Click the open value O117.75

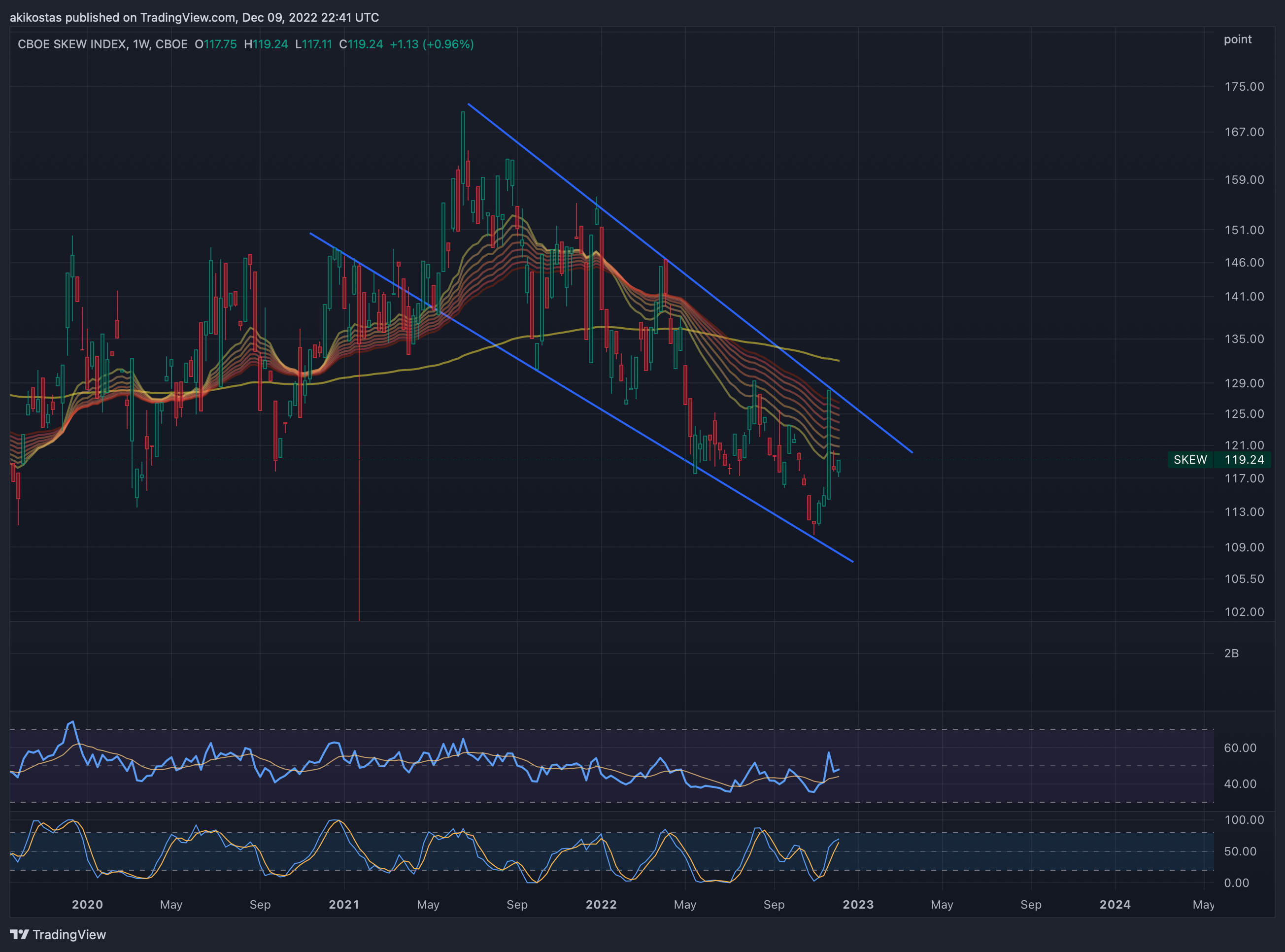(x=215, y=44)
